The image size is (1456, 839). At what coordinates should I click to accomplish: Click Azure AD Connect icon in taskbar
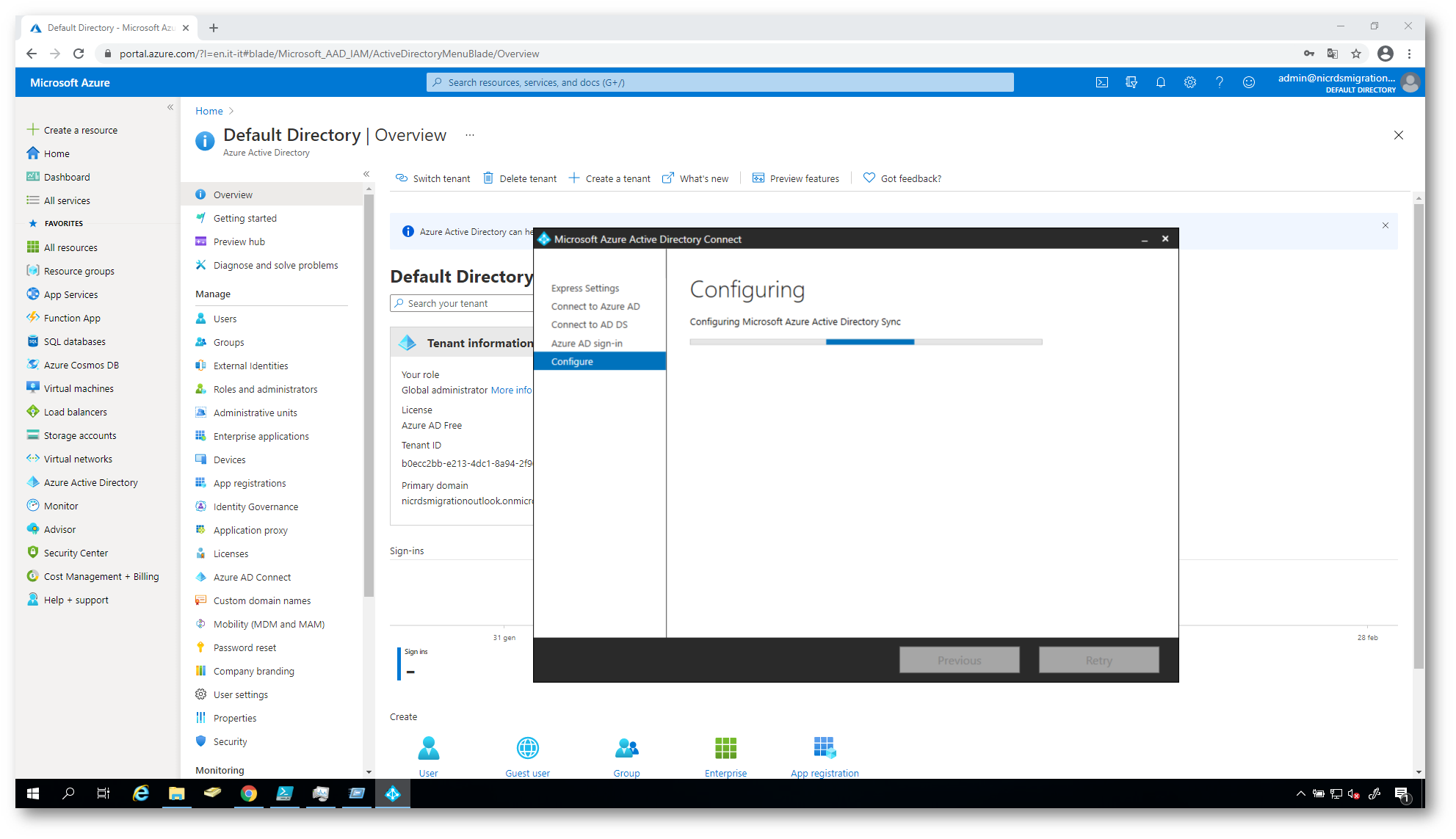(393, 793)
